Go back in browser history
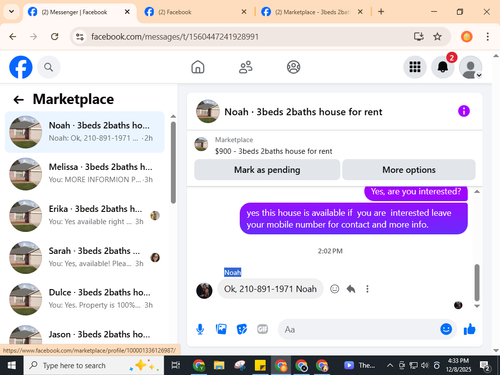Screen dimensions: 500x375 (13, 36)
